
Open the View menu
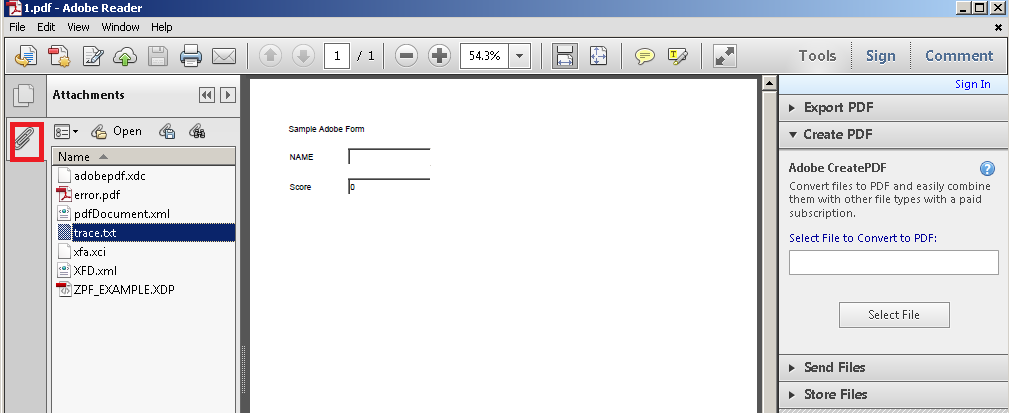[x=79, y=27]
